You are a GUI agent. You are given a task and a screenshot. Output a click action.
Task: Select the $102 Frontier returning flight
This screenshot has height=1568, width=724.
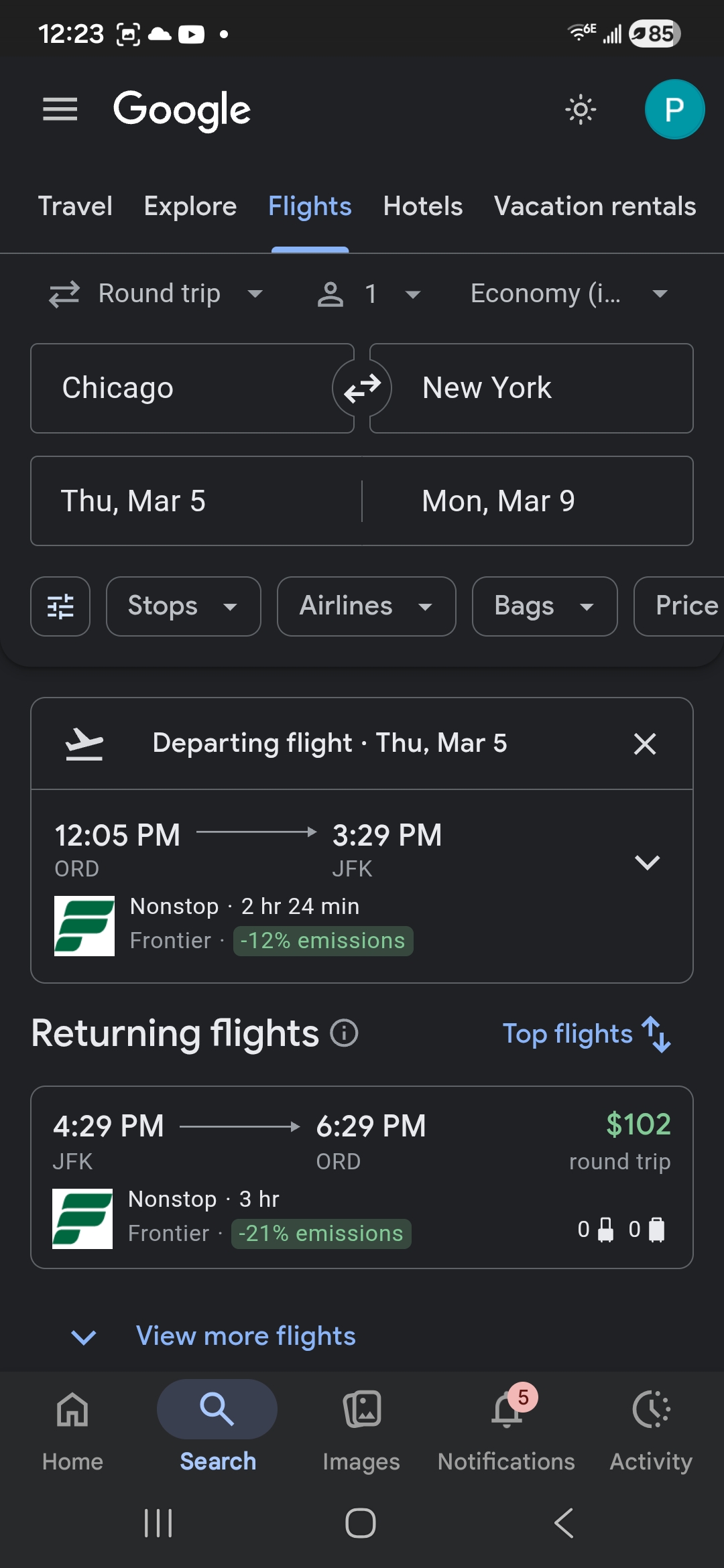pyautogui.click(x=362, y=1177)
